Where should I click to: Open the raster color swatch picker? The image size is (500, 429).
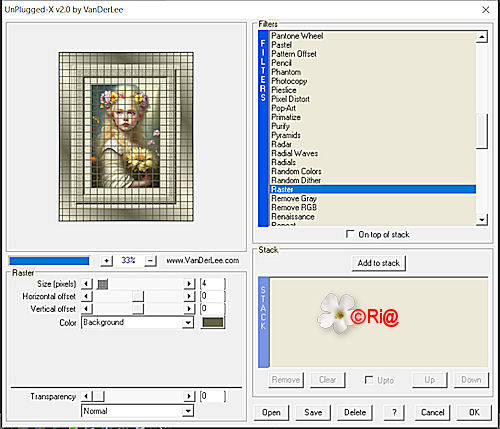[x=213, y=322]
